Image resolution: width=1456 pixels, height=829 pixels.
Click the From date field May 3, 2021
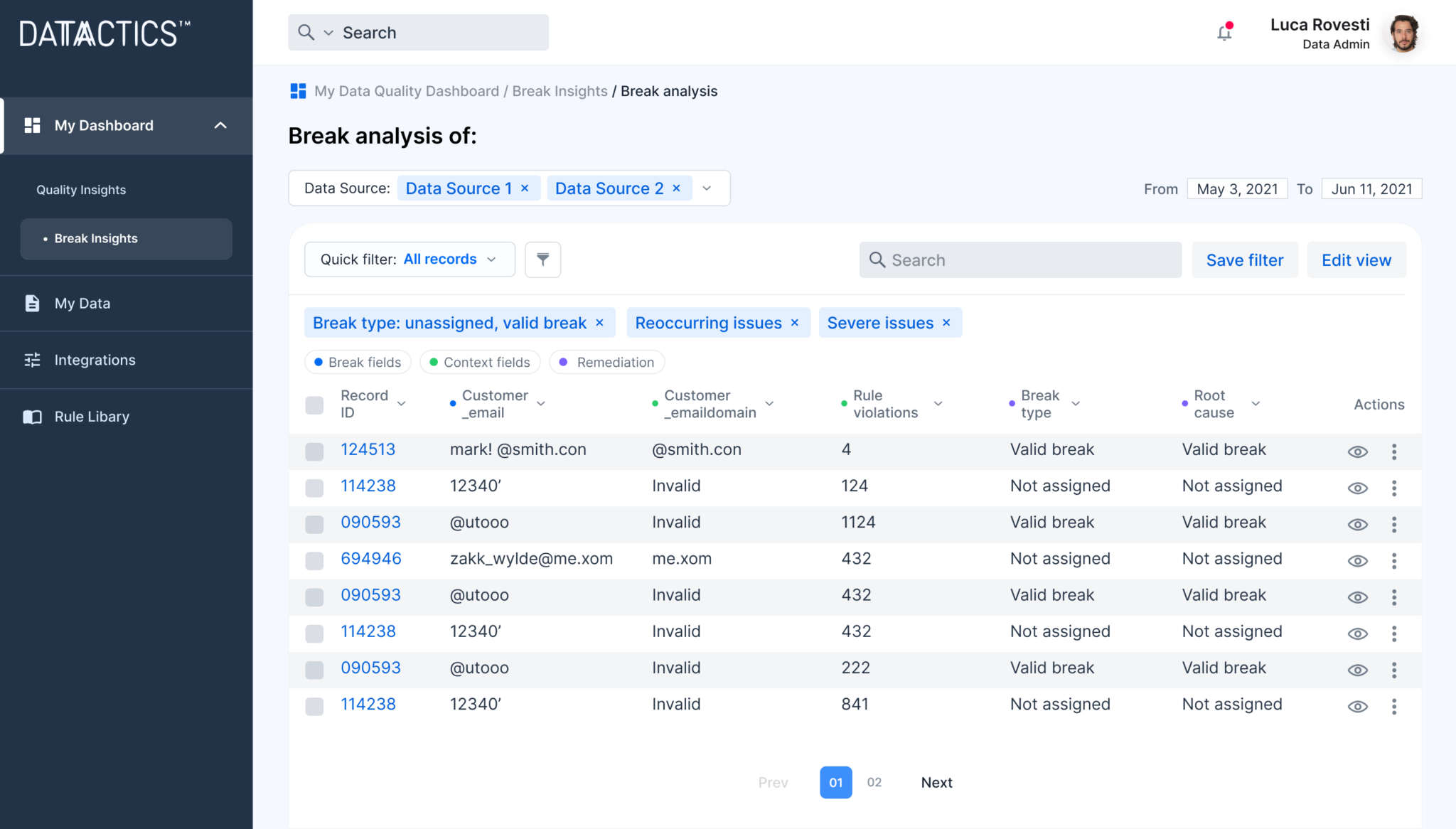coord(1237,189)
